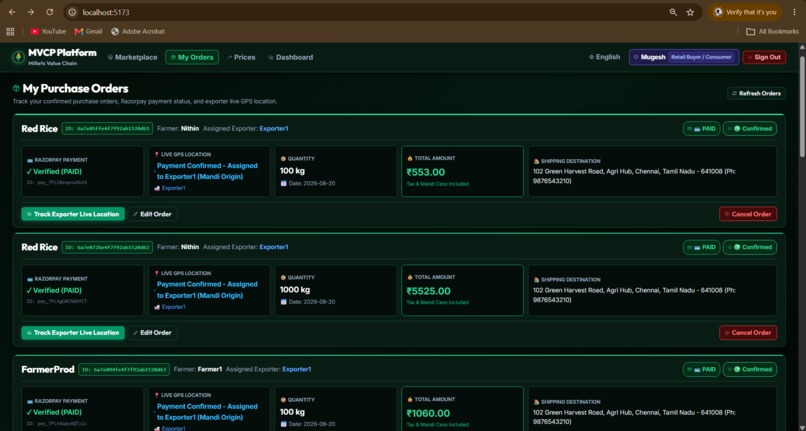Image resolution: width=806 pixels, height=431 pixels.
Task: Click PAID badge on the d61 Red Rice order
Action: [x=701, y=129]
